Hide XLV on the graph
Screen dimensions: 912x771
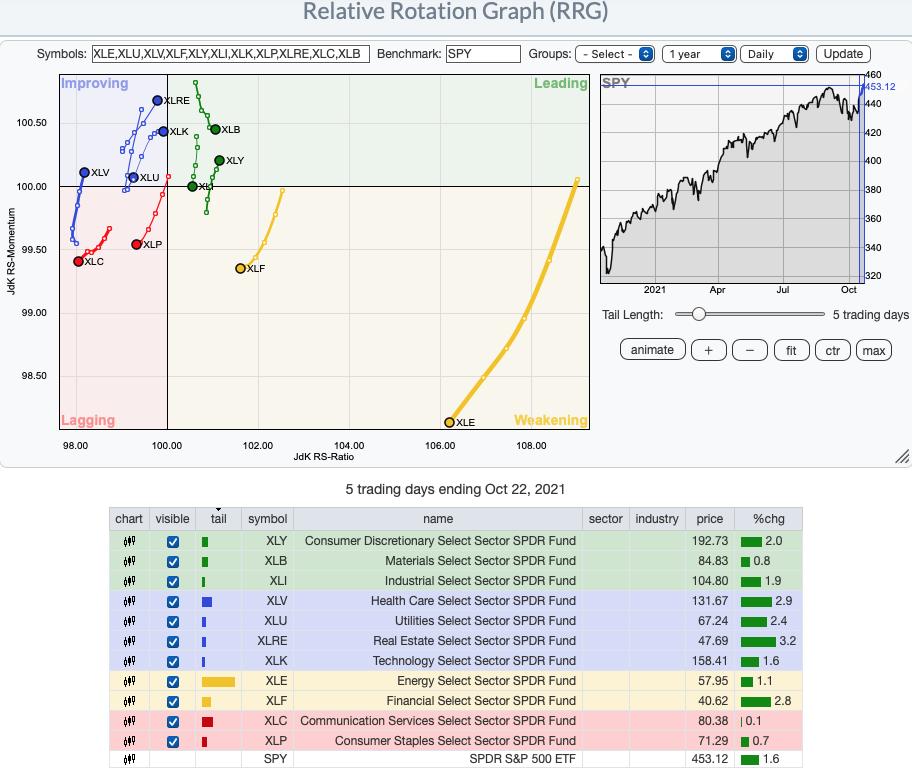(x=173, y=602)
